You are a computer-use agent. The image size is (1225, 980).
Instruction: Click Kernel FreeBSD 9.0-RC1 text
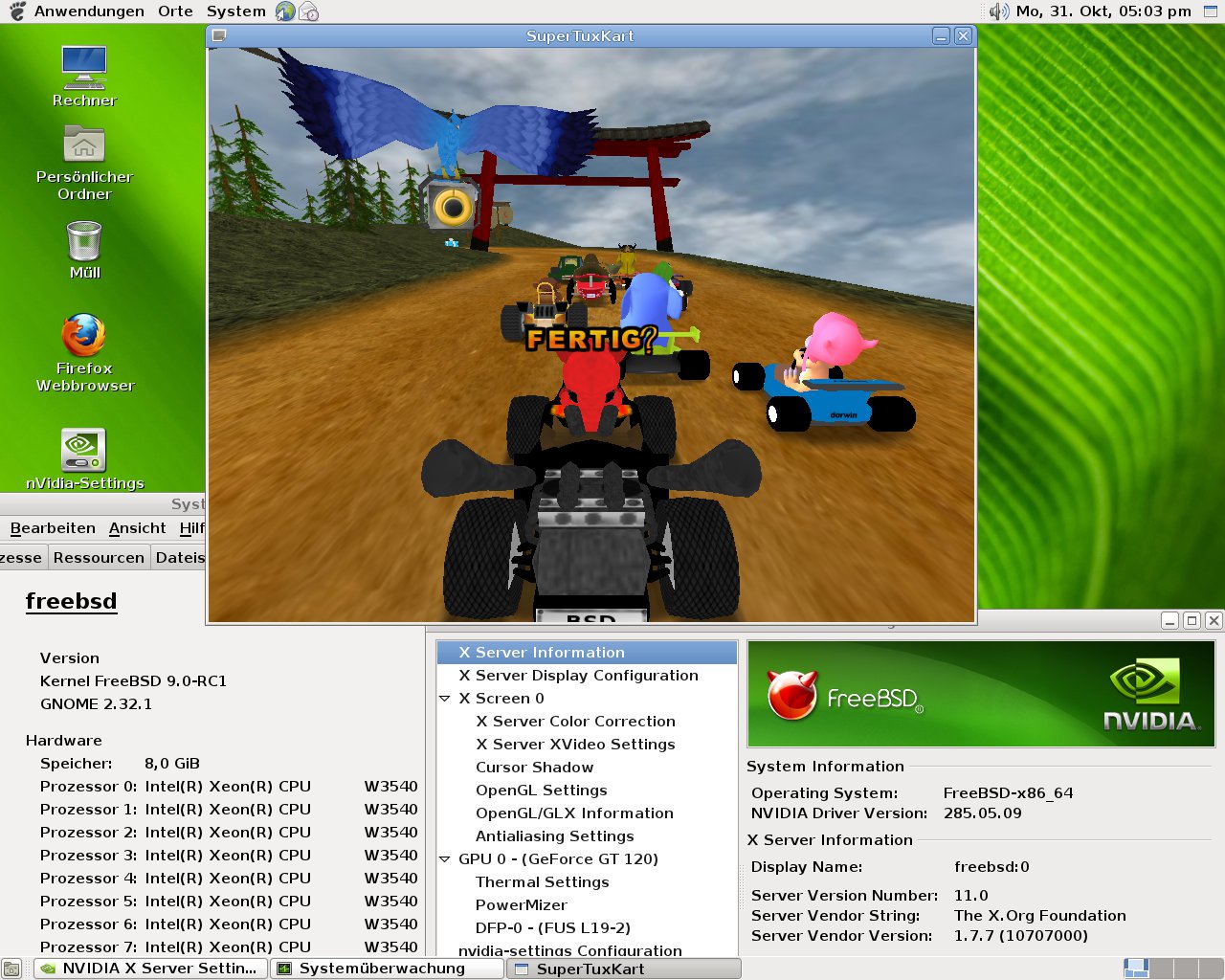(x=133, y=681)
